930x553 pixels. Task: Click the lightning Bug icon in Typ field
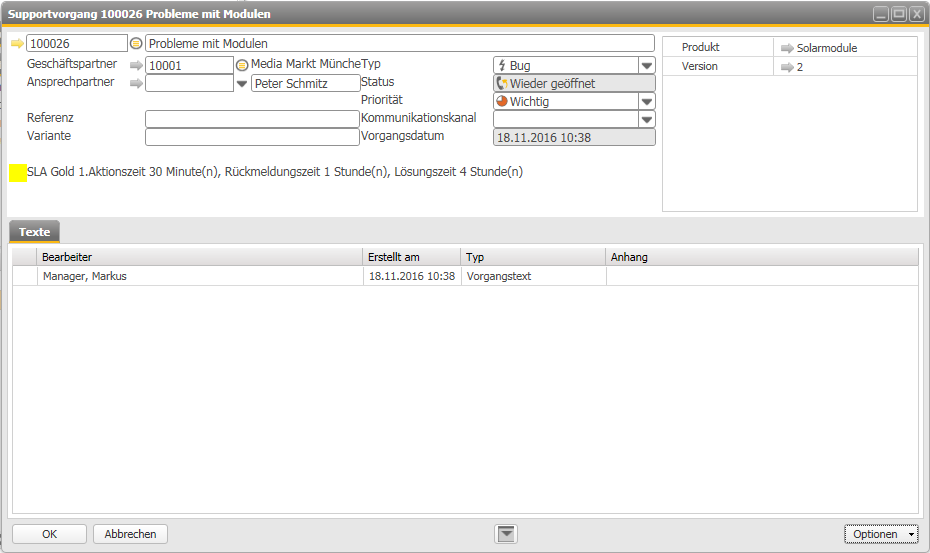(502, 65)
